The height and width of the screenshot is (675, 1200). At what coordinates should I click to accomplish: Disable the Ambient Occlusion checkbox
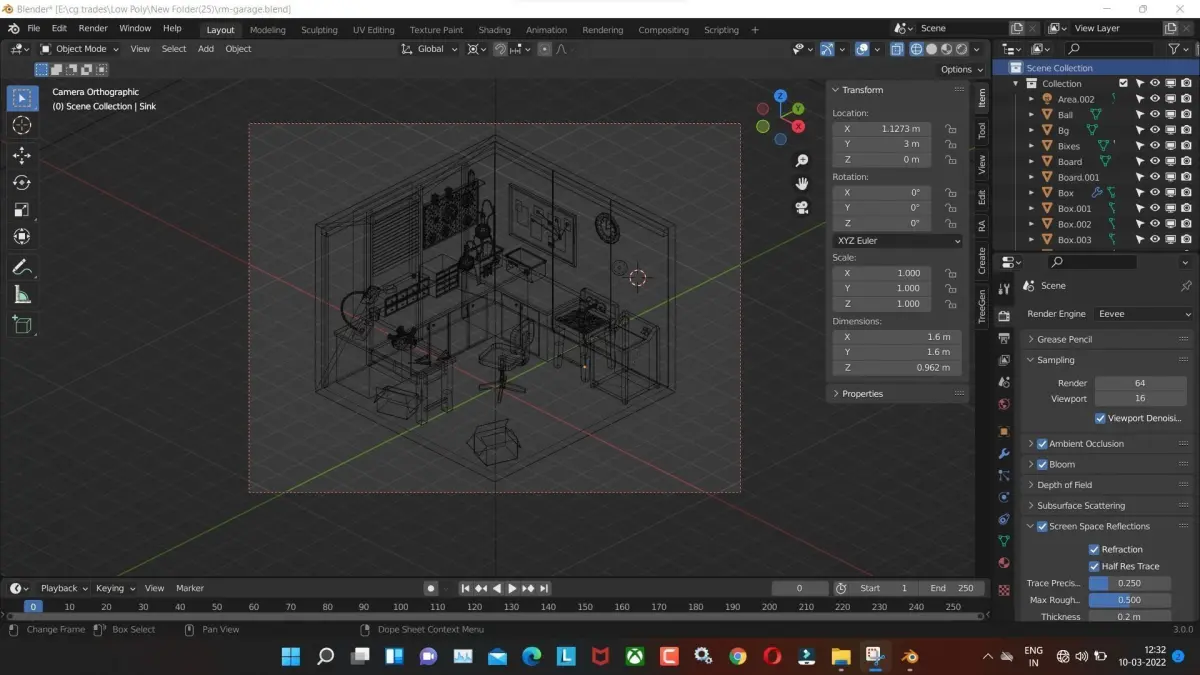point(1042,444)
